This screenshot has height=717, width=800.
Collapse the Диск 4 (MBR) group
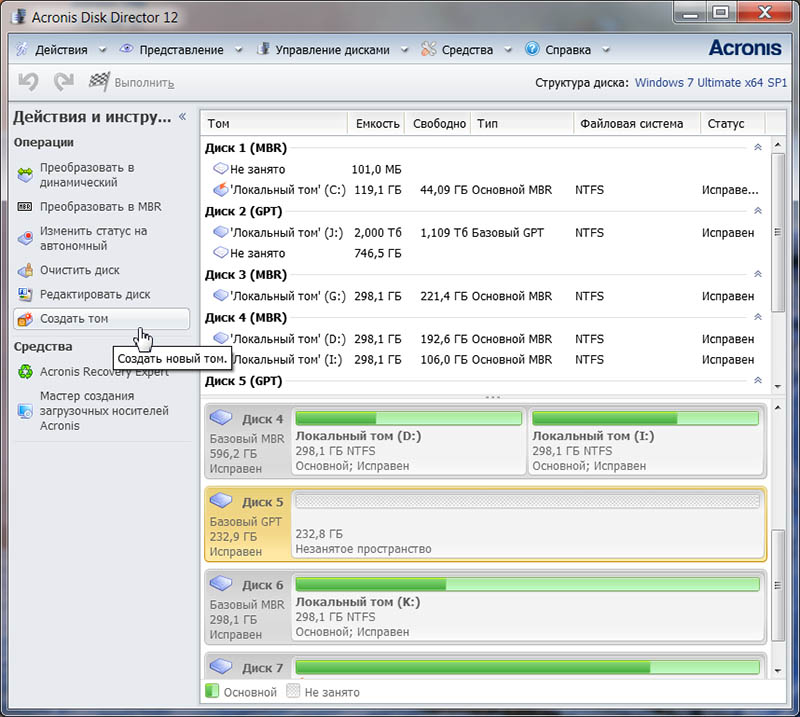coord(758,317)
